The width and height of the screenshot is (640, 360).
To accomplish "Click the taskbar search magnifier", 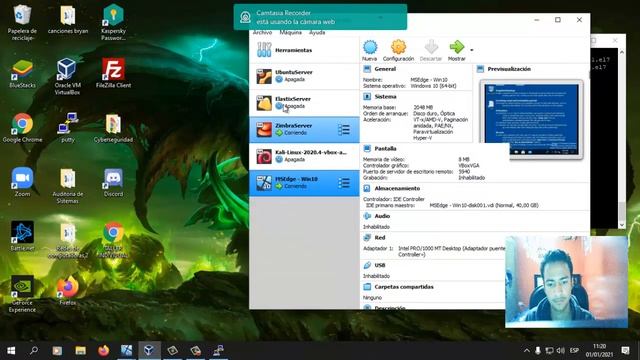I will [x=34, y=350].
